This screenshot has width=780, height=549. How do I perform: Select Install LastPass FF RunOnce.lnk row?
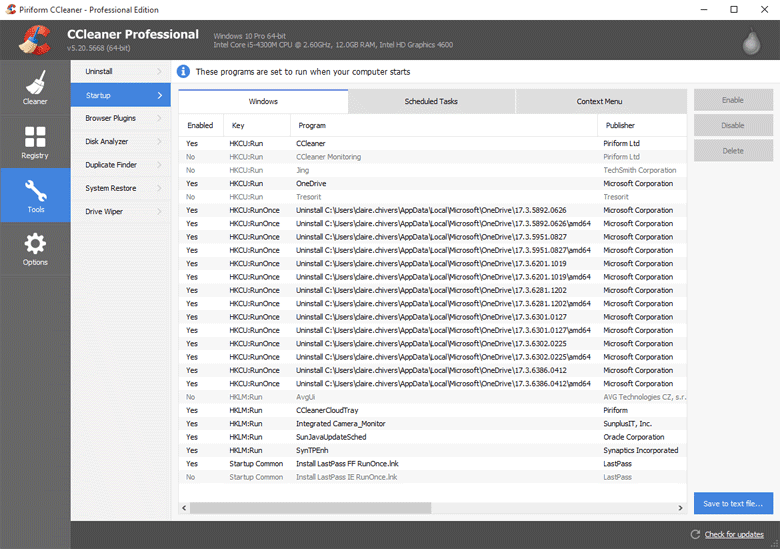pos(432,463)
